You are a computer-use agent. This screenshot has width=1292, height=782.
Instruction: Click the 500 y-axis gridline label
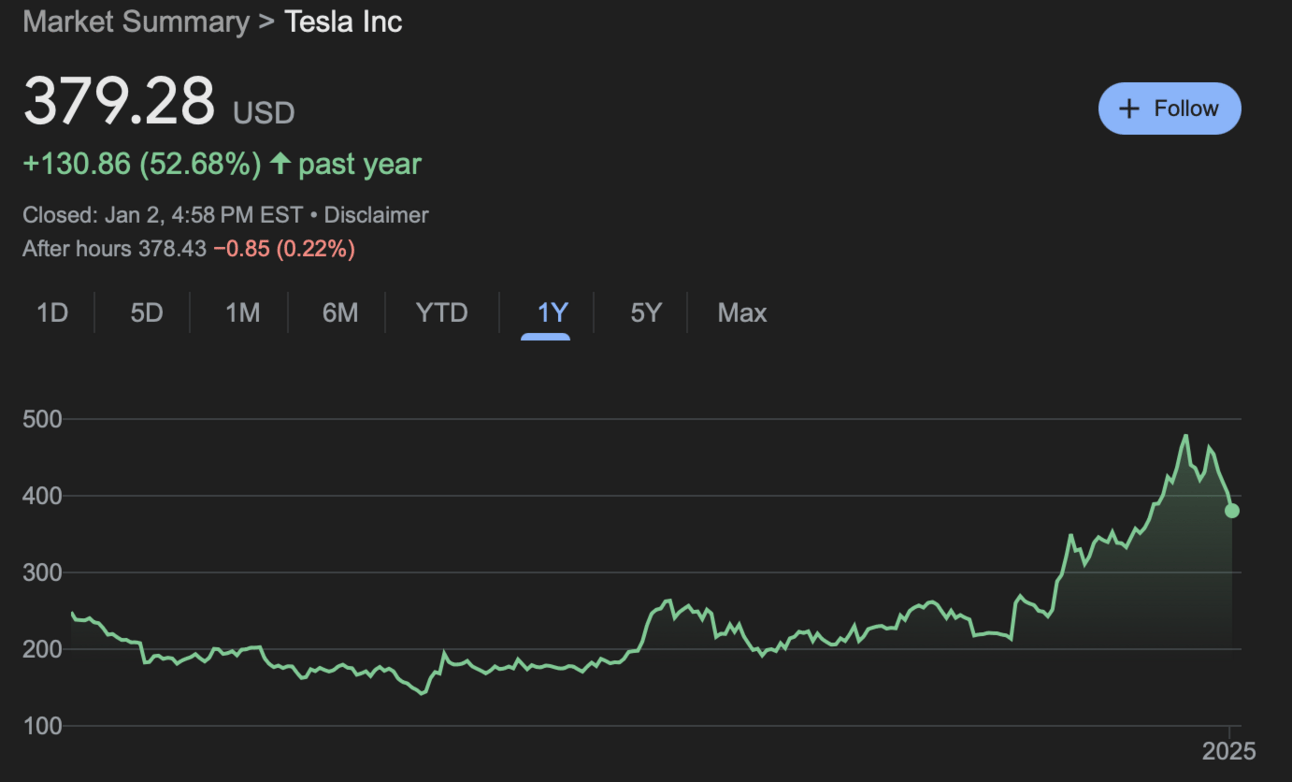pyautogui.click(x=42, y=419)
